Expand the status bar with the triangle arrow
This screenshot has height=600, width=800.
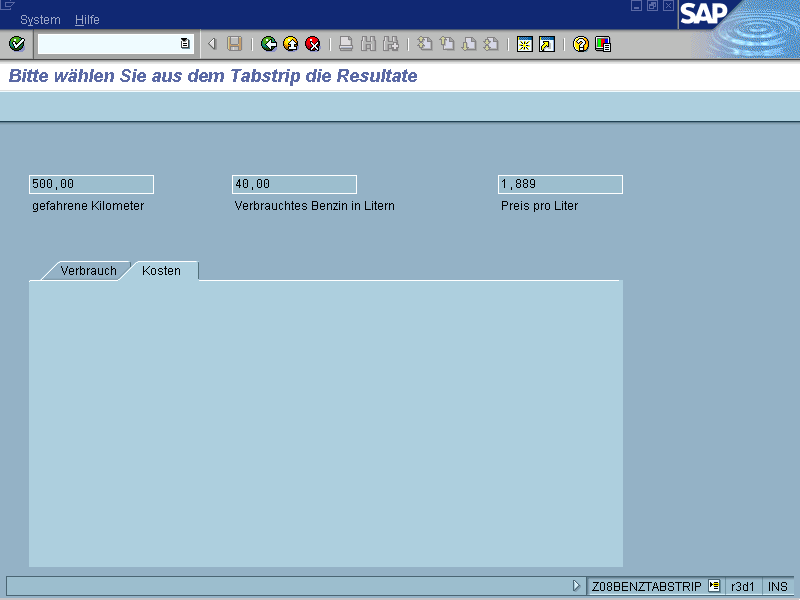576,586
